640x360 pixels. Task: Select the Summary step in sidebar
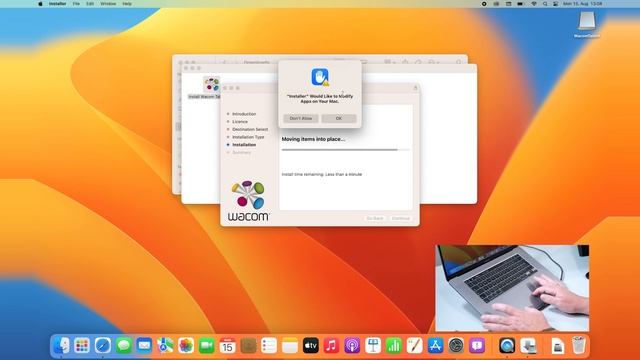242,153
